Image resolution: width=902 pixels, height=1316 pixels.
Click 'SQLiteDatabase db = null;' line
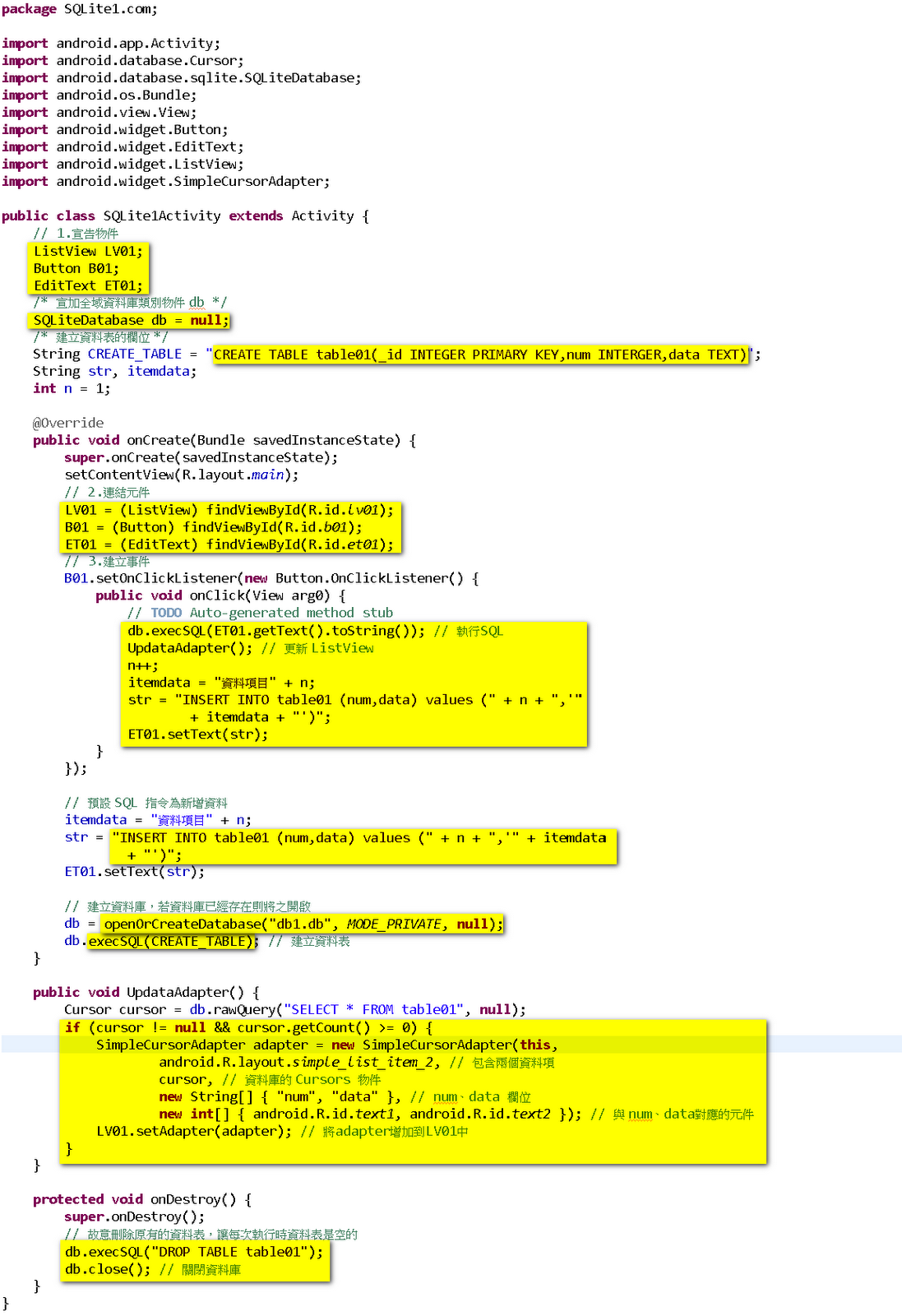pos(131,321)
